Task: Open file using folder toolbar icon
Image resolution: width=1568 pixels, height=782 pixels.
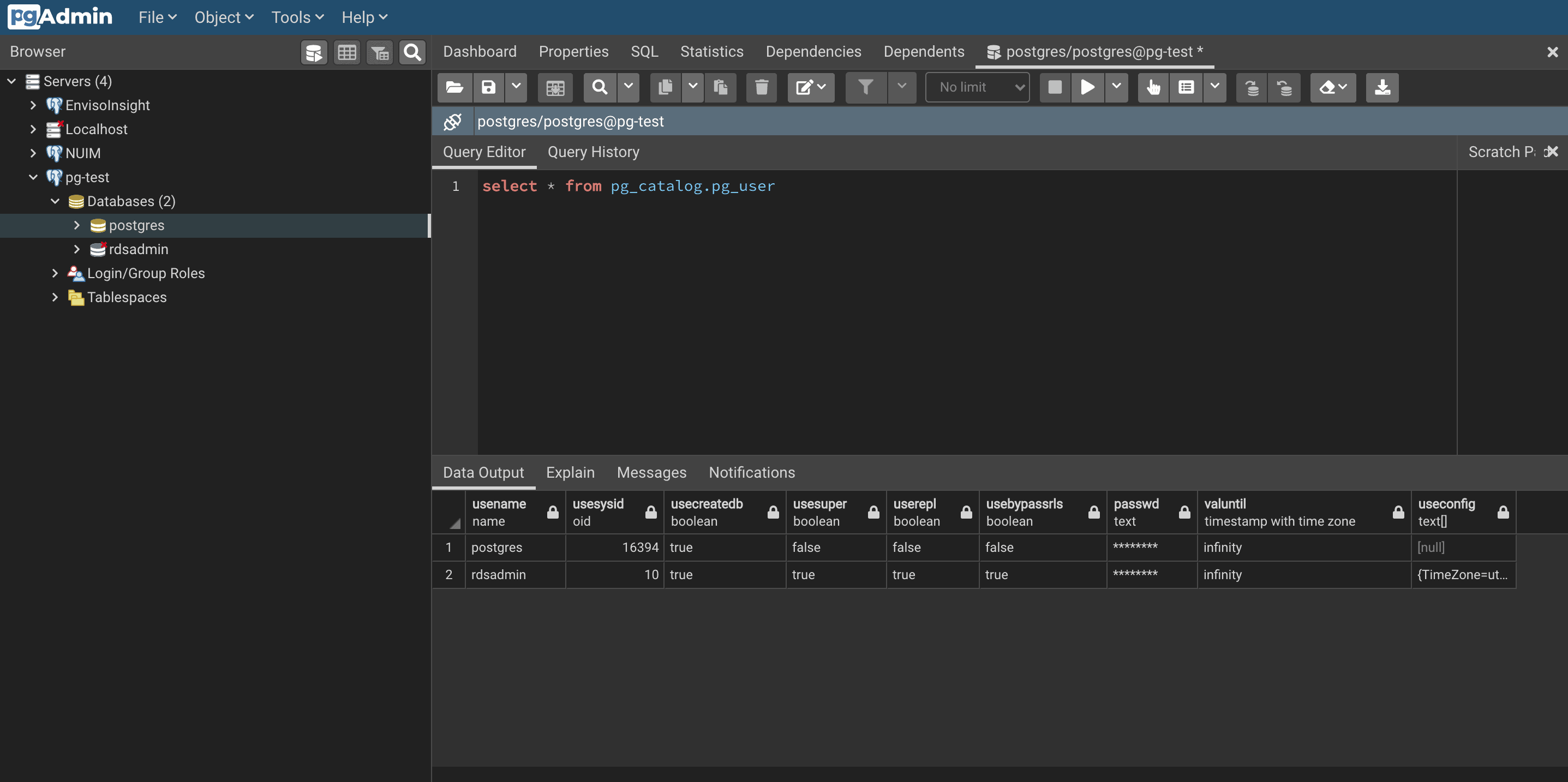Action: tap(454, 88)
